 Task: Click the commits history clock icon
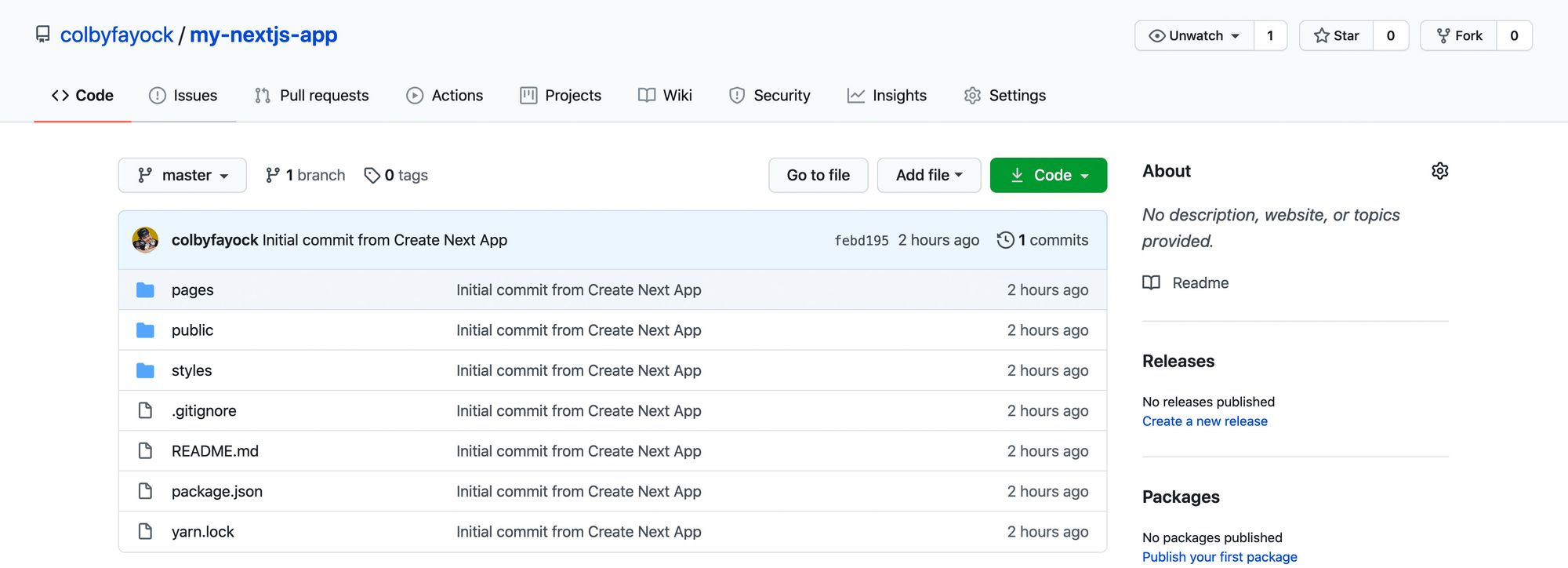tap(1005, 240)
